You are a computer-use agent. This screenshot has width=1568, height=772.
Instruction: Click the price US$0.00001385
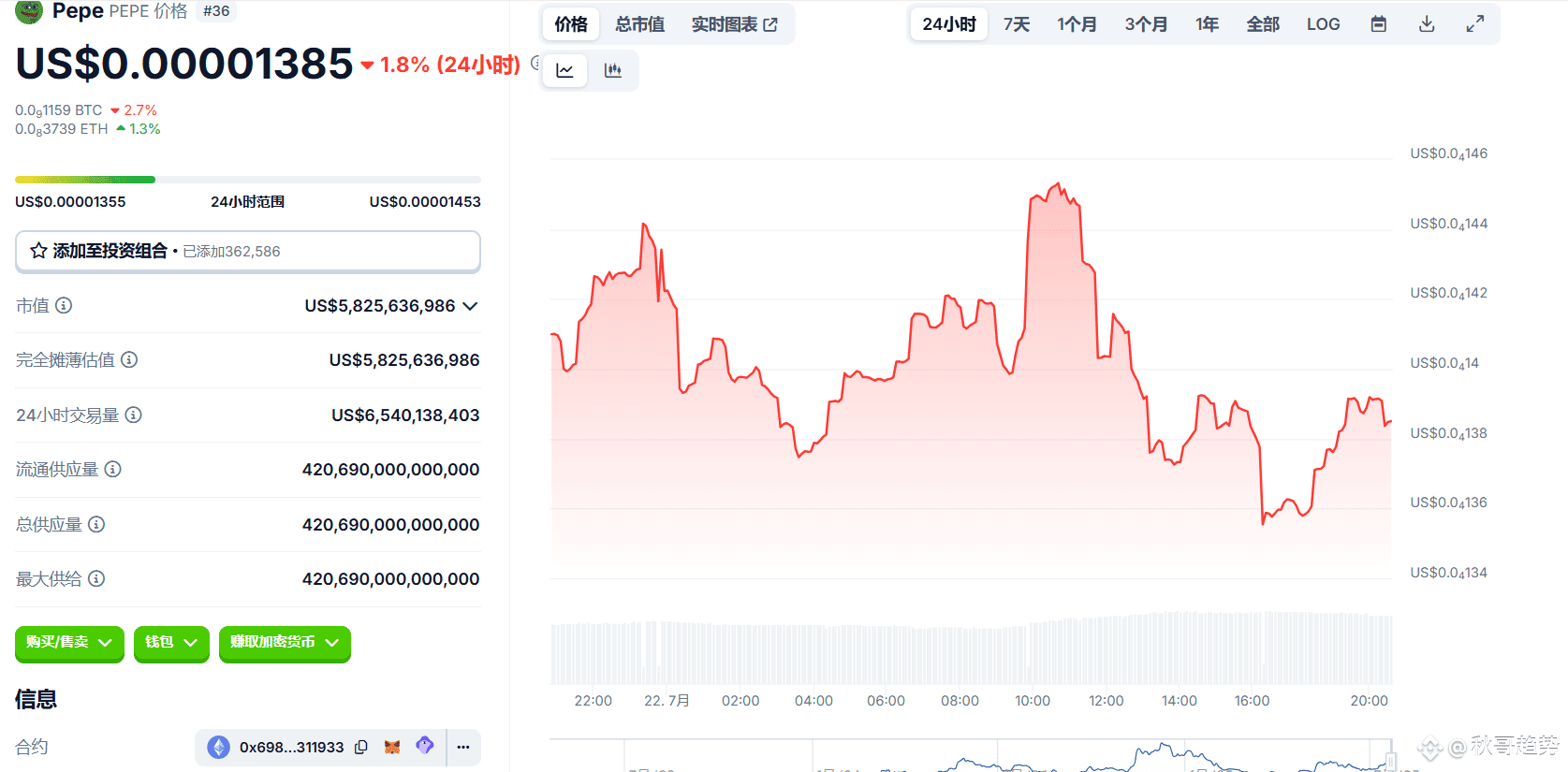coord(184,64)
